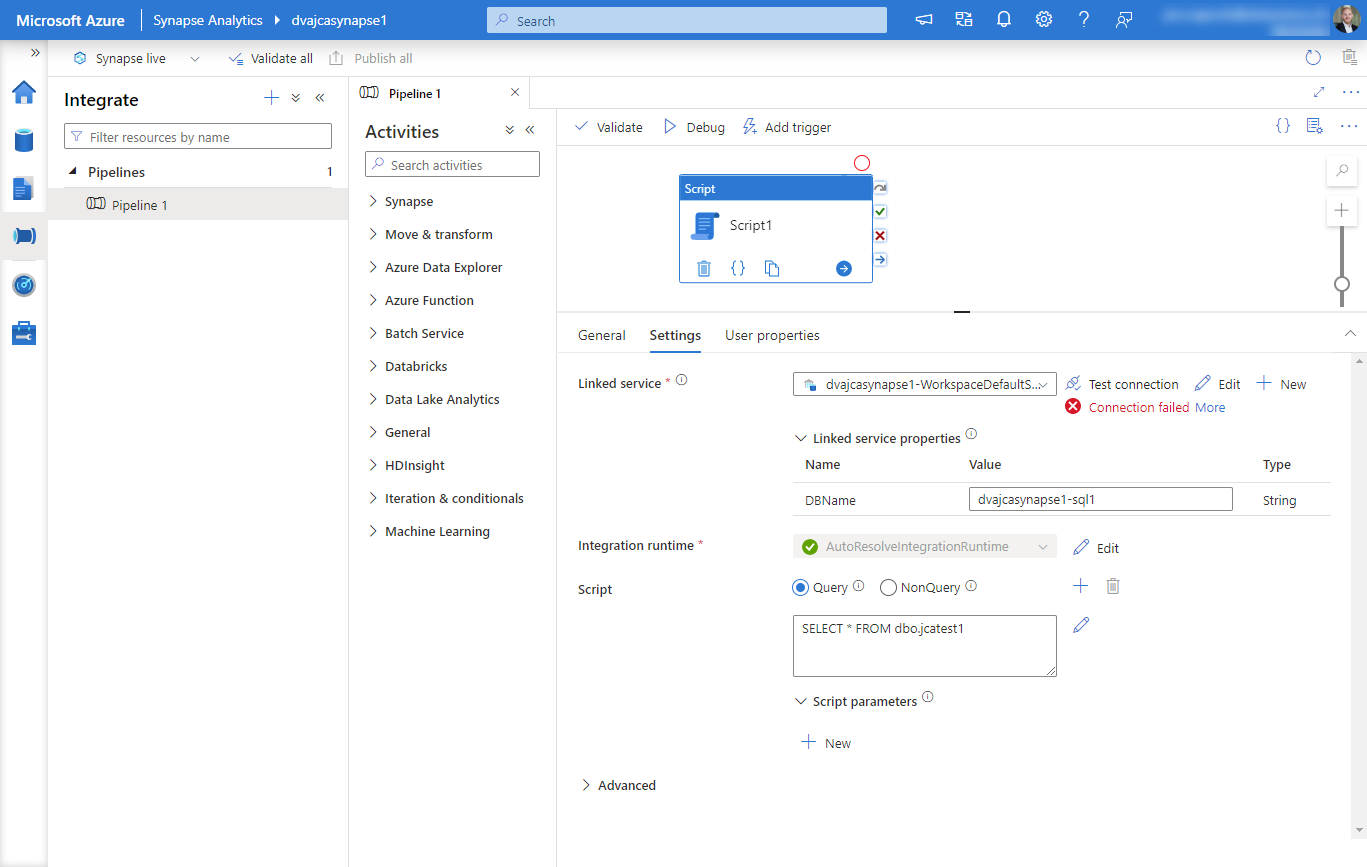Screen dimensions: 1367x867
Task: Create a New linked service
Action: coord(1281,384)
